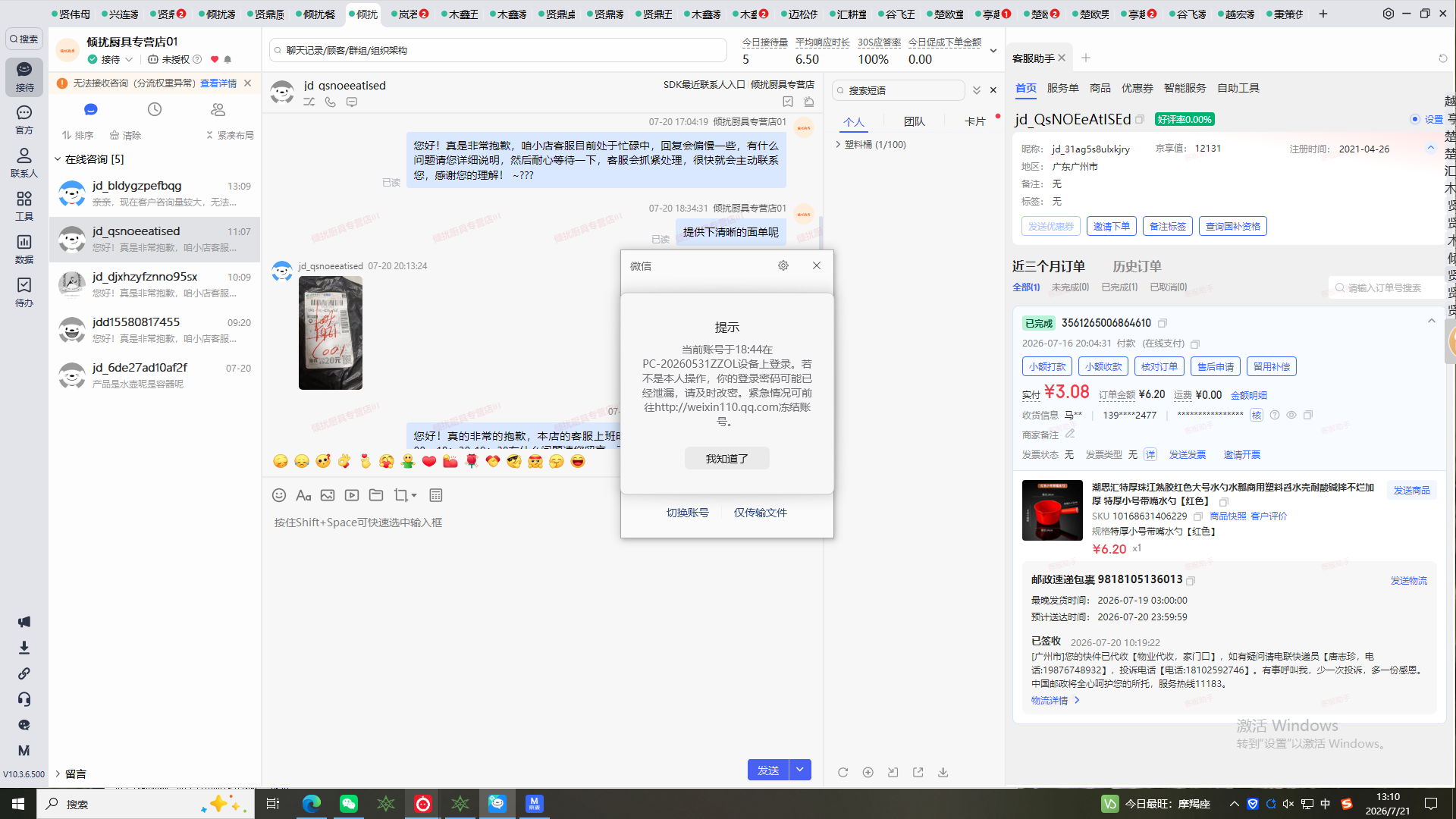The image size is (1456, 819).
Task: Edit 商家备注 with the pencil icon
Action: (1070, 434)
